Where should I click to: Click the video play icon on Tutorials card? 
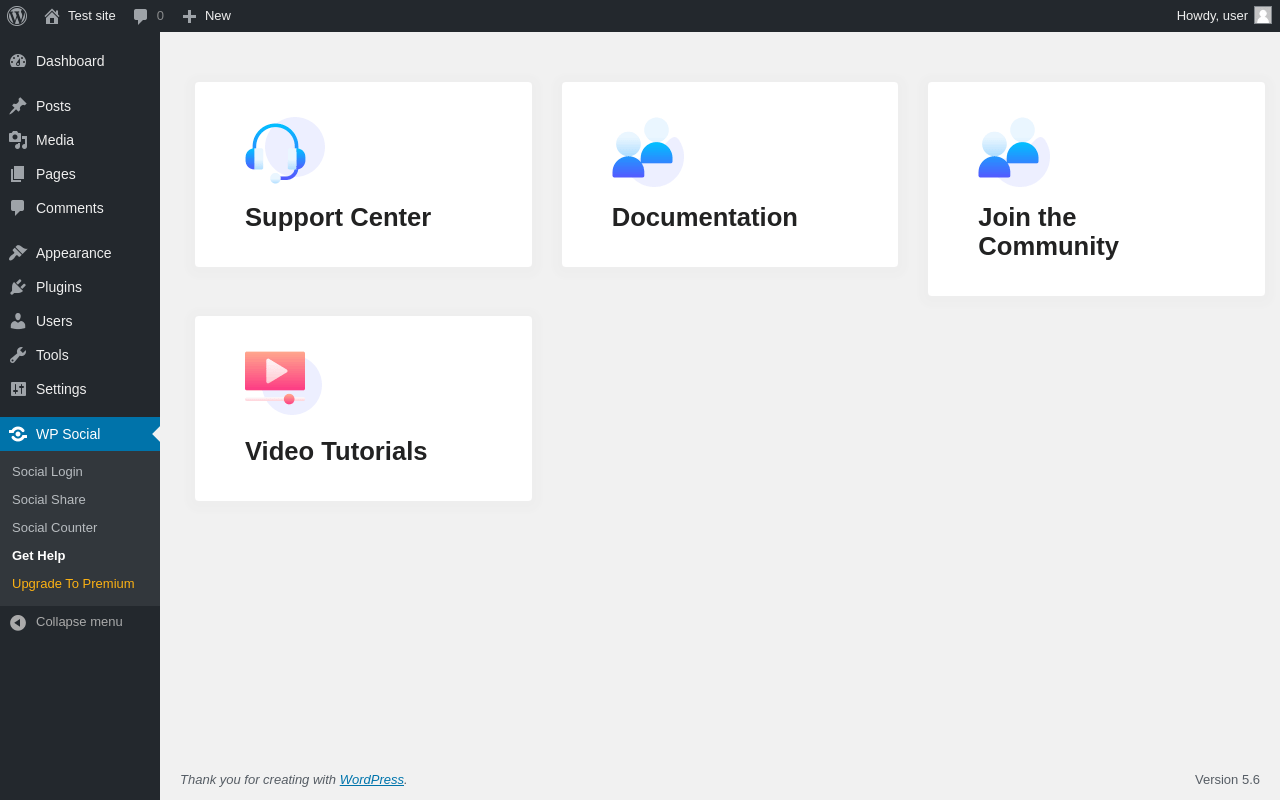[283, 383]
